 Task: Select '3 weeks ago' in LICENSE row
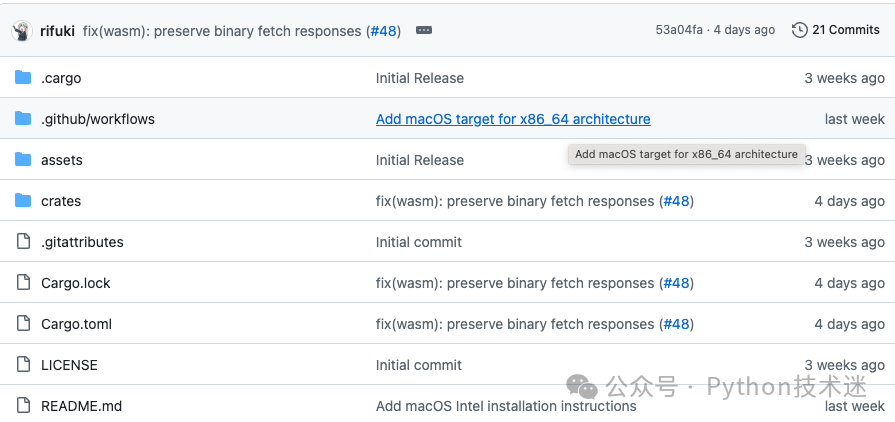845,365
